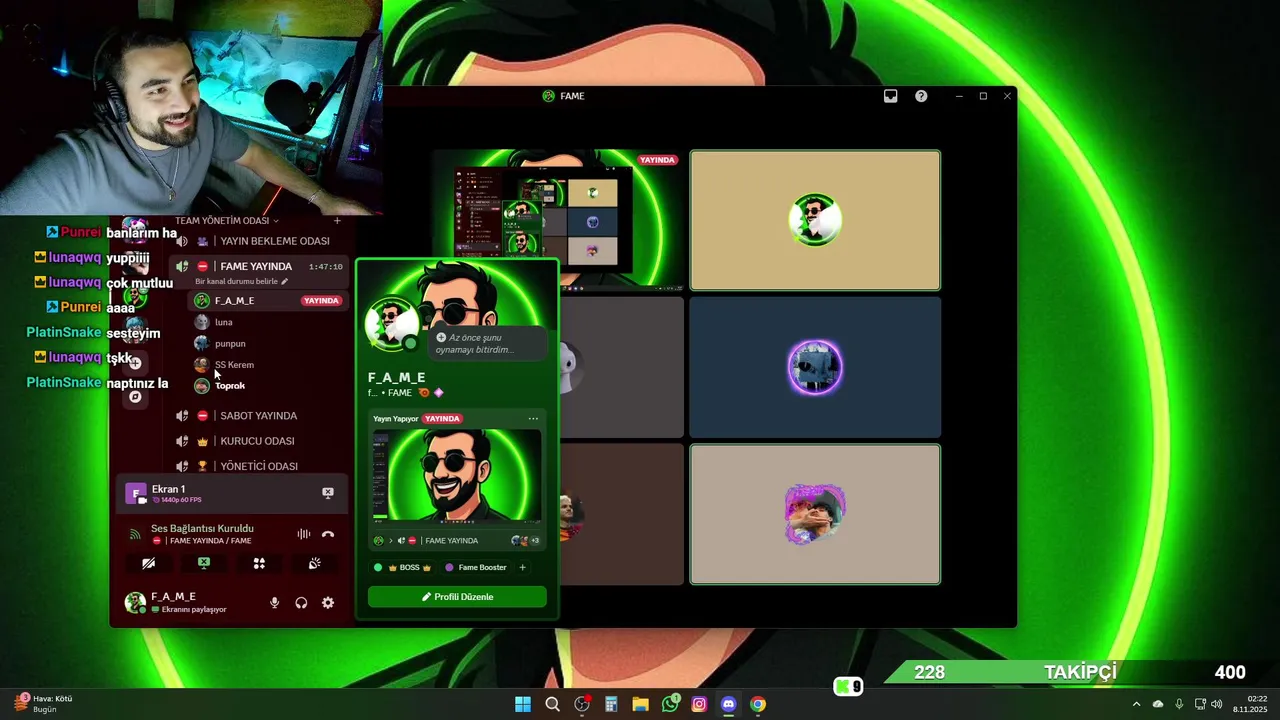Select user SS Kerem in the voice list
The height and width of the screenshot is (720, 1280).
tap(268, 365)
